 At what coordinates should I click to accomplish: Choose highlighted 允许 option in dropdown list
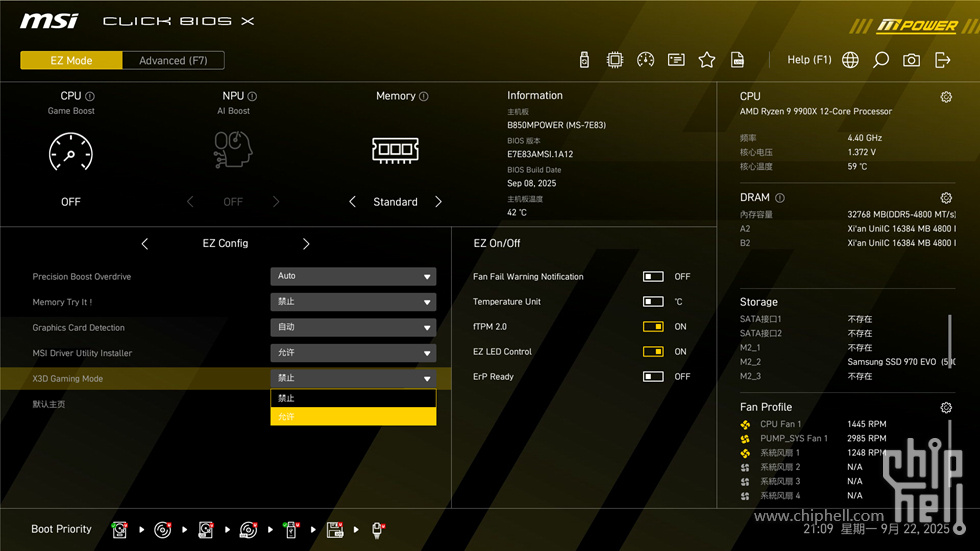click(353, 417)
